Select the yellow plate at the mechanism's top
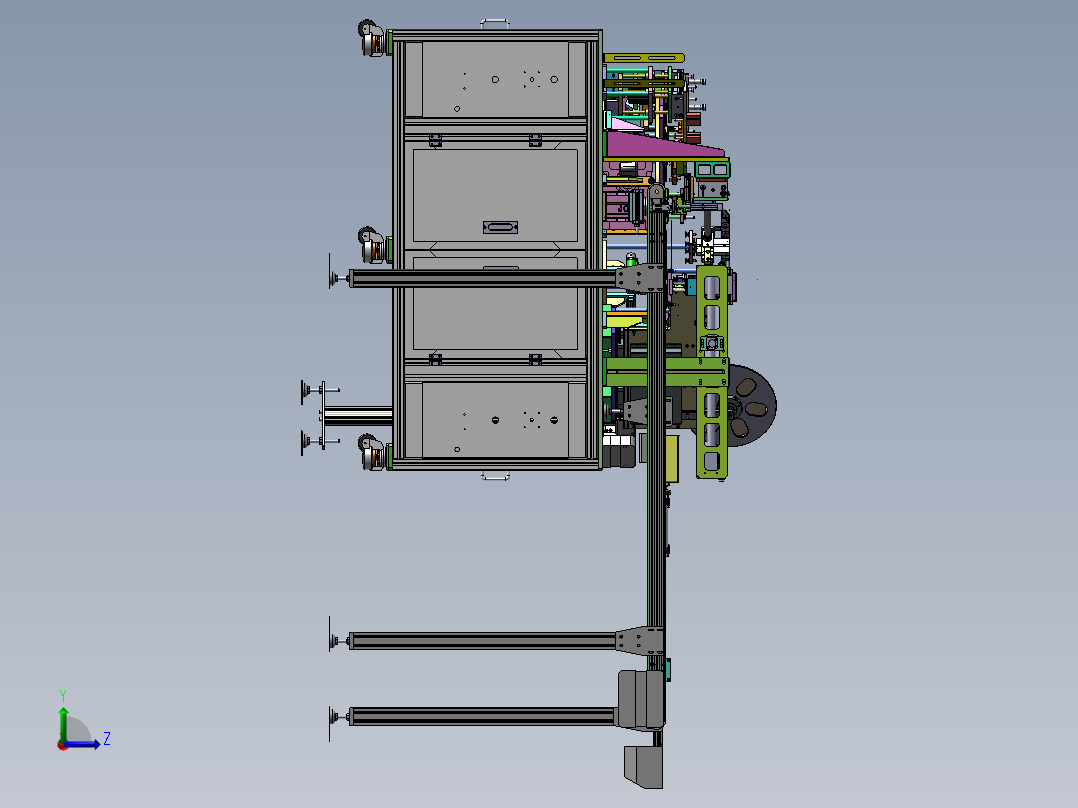Screen dimensions: 1078x808 [645, 58]
